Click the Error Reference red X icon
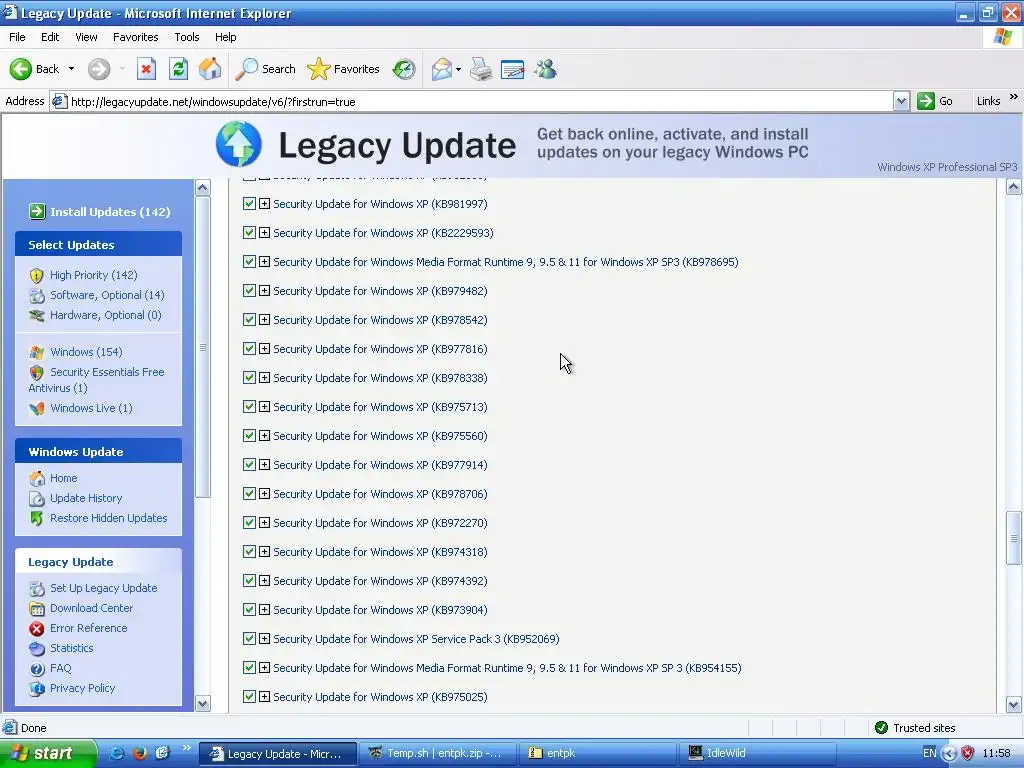This screenshot has height=768, width=1024. [37, 629]
